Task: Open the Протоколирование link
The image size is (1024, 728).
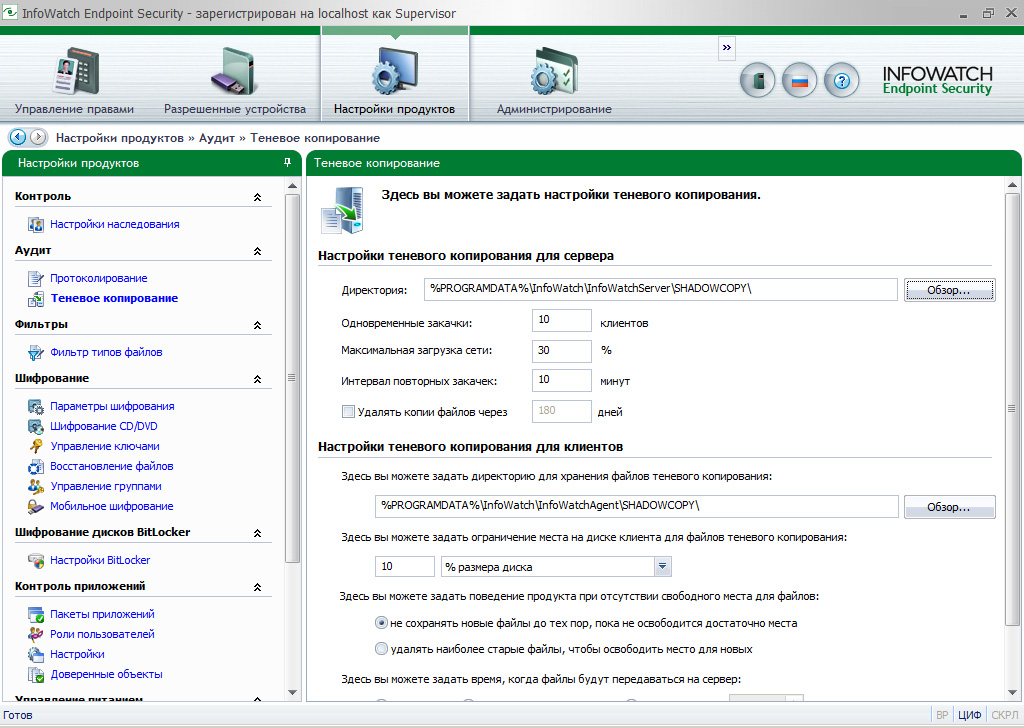Action: (x=99, y=278)
